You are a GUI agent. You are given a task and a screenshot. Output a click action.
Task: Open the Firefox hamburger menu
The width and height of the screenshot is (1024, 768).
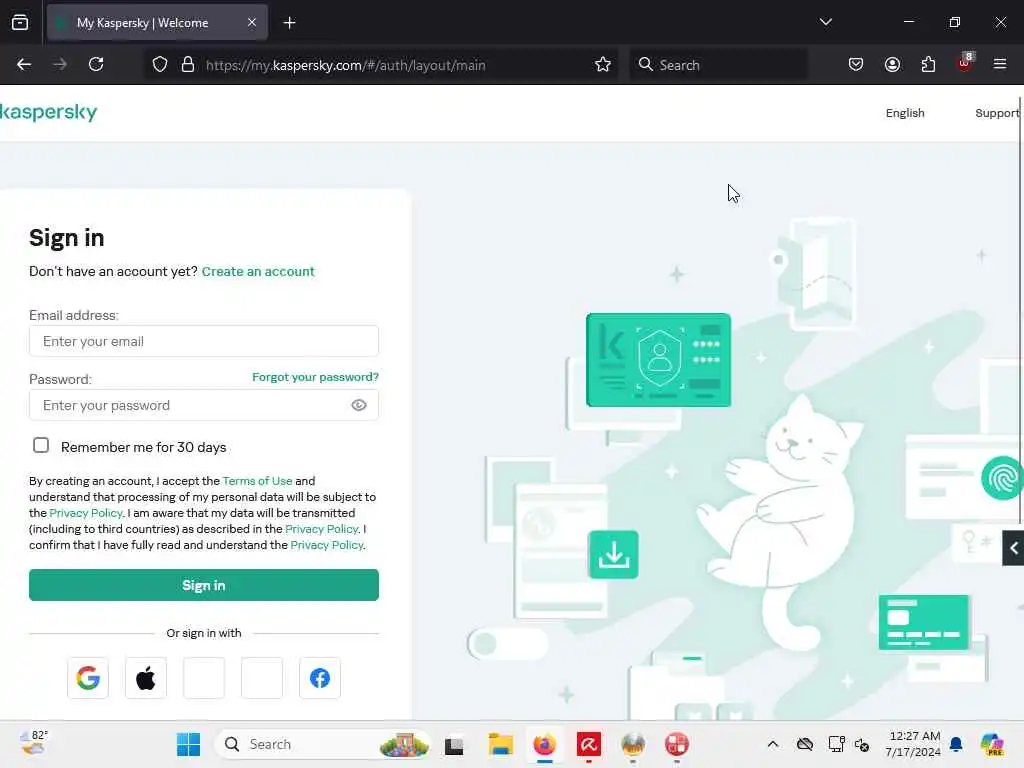(x=1000, y=64)
